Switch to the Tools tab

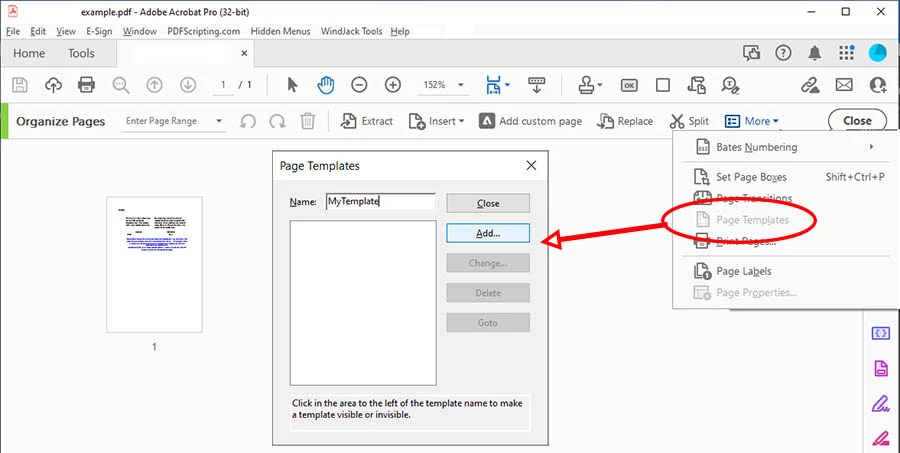coord(81,53)
